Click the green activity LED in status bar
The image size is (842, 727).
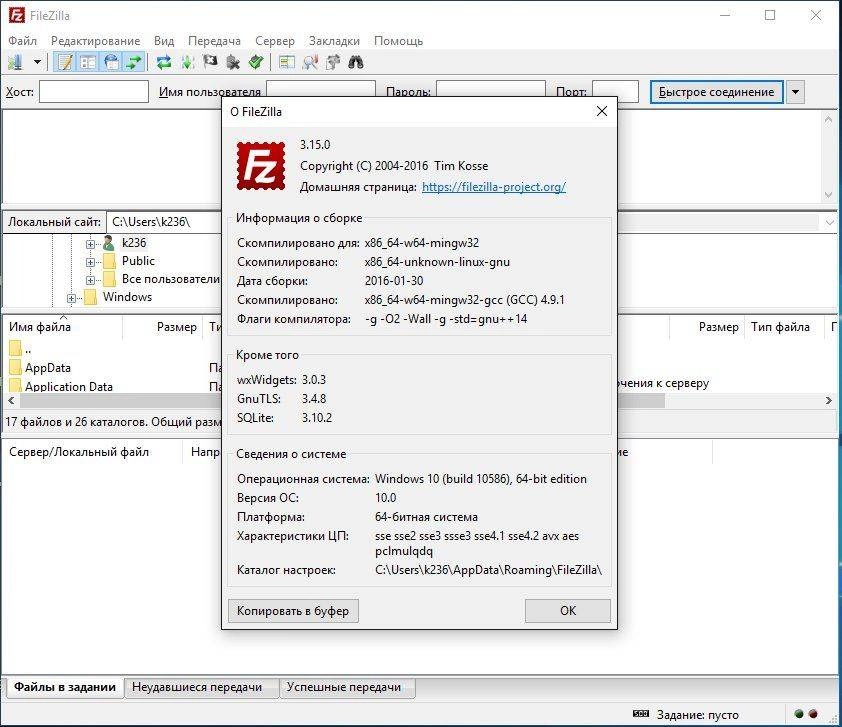(799, 714)
